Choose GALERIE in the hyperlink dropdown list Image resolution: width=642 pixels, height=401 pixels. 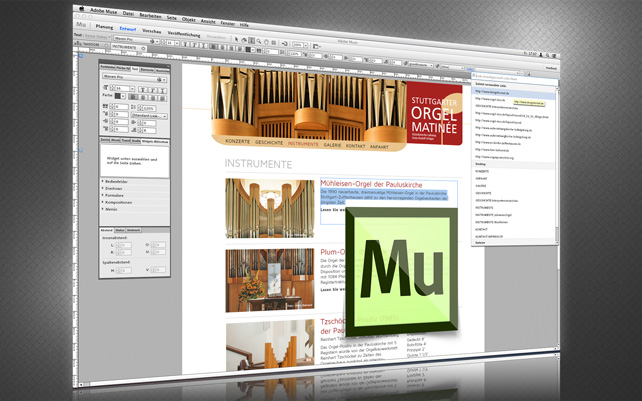pos(481,186)
